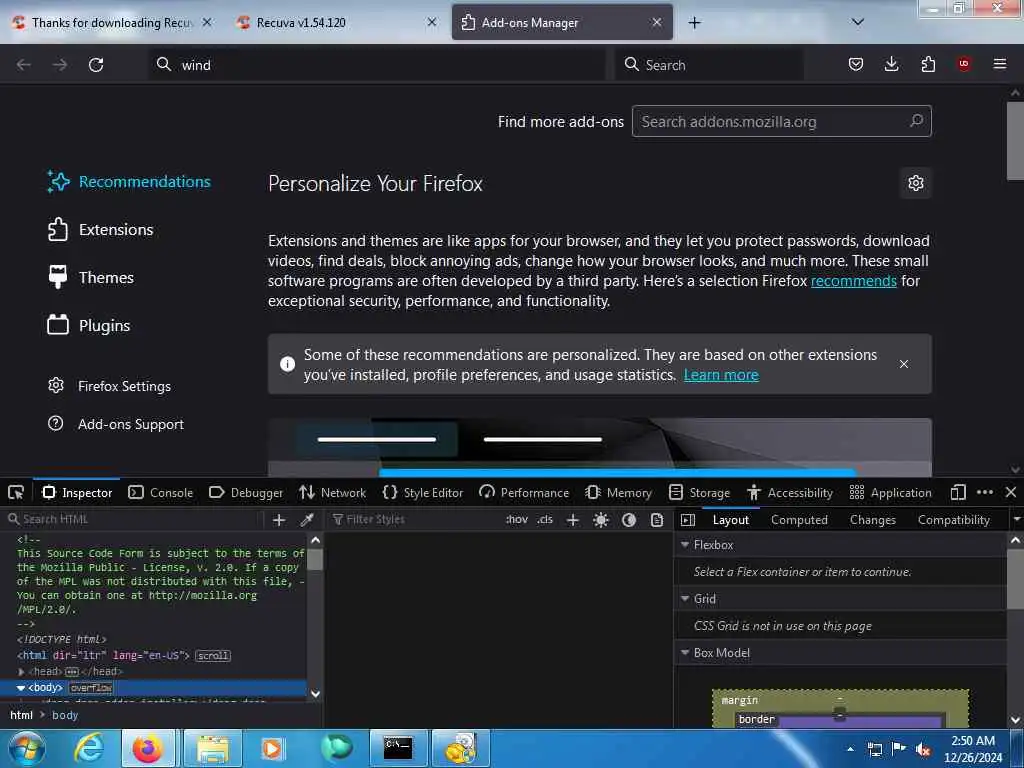Image resolution: width=1024 pixels, height=768 pixels.
Task: Open the list all tabs dropdown arrow
Action: (x=858, y=22)
